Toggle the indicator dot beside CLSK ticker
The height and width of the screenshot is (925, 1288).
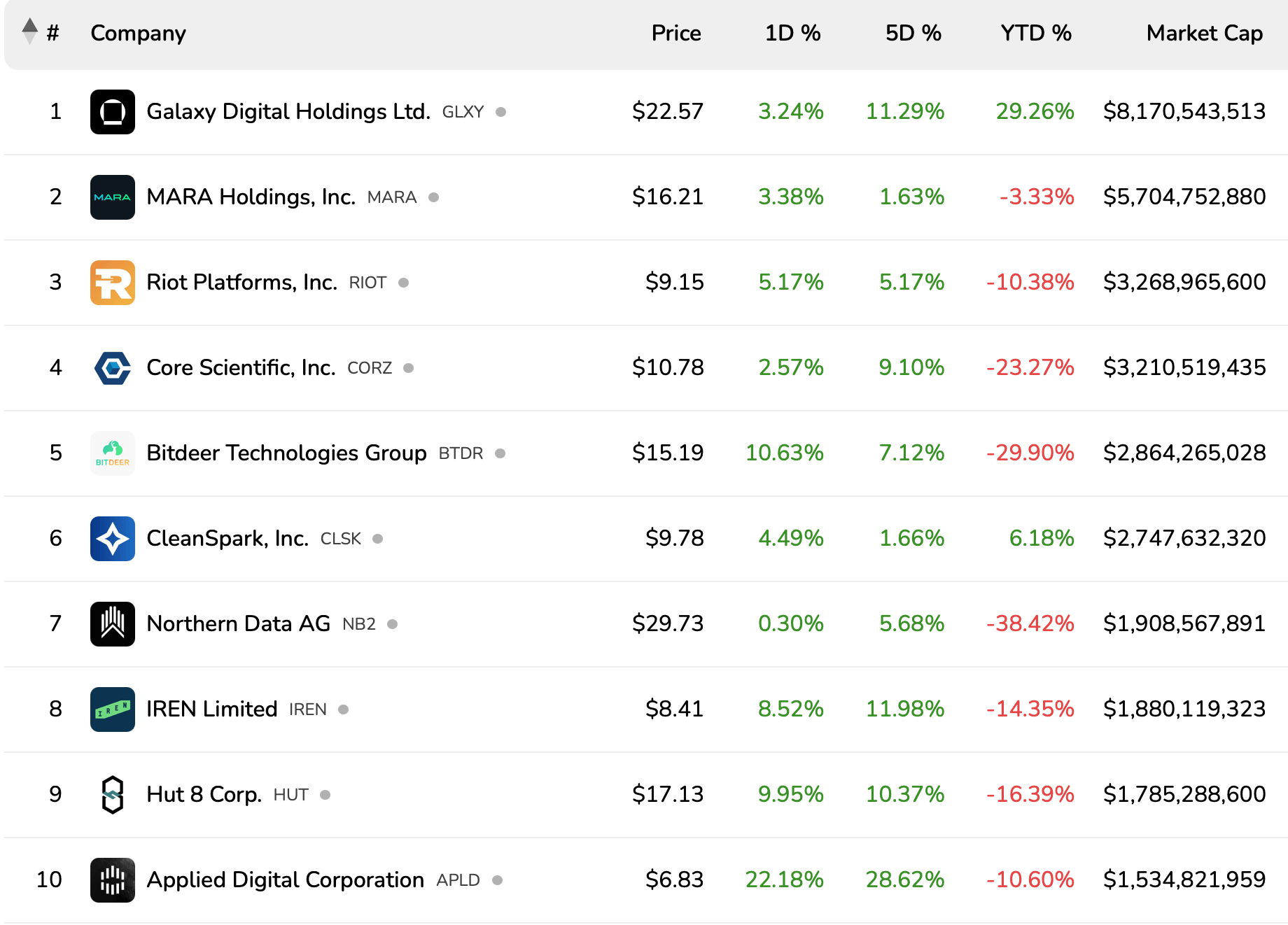[378, 539]
